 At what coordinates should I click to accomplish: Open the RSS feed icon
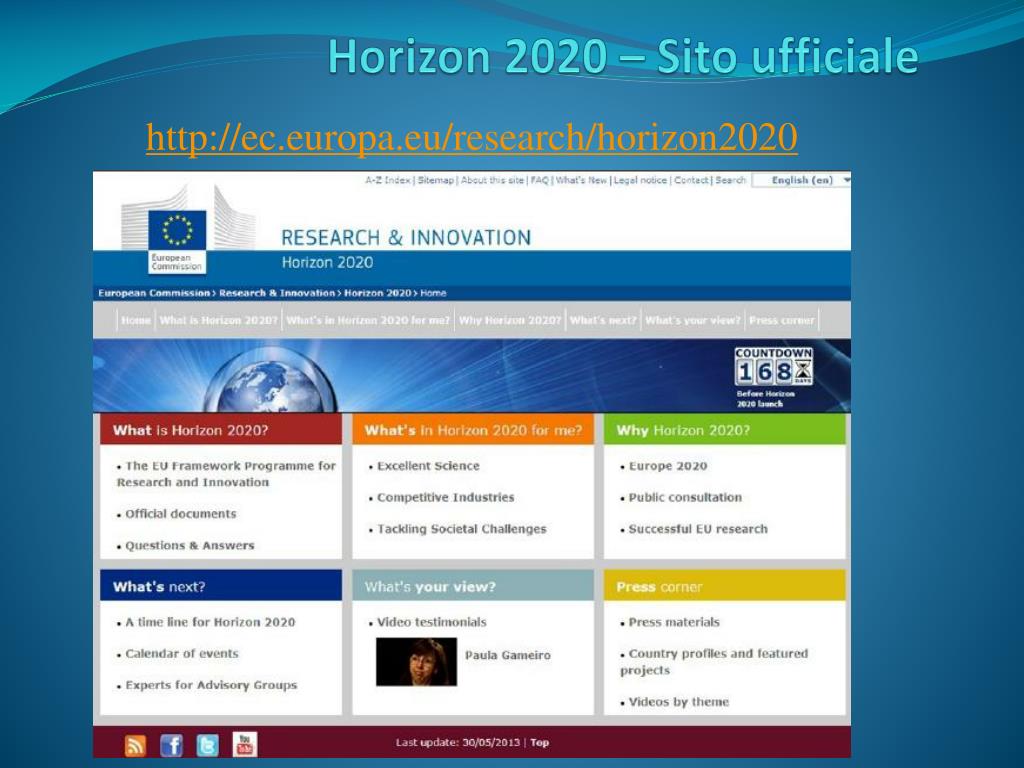click(x=135, y=744)
